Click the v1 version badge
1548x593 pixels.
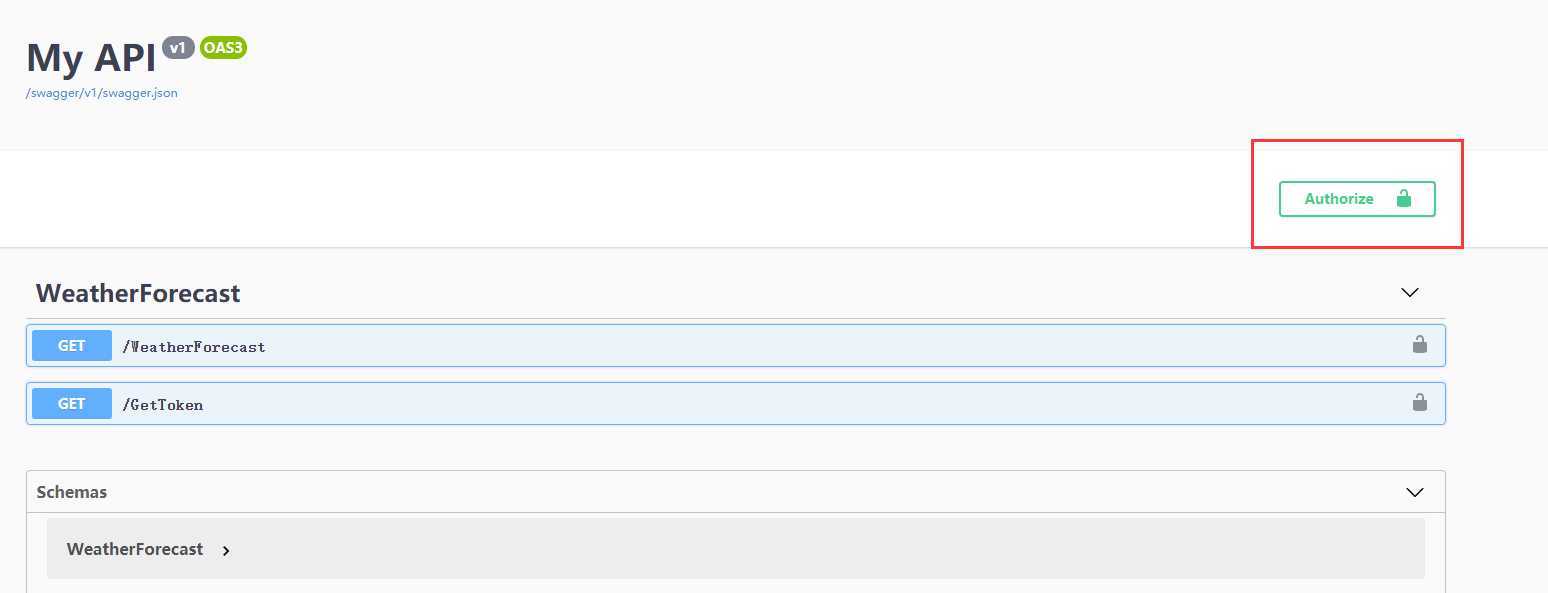tap(178, 47)
